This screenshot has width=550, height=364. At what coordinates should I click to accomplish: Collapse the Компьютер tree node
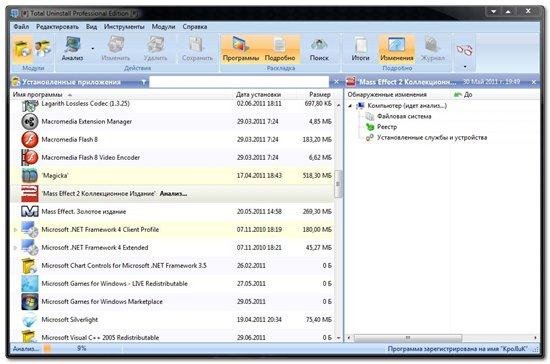350,106
